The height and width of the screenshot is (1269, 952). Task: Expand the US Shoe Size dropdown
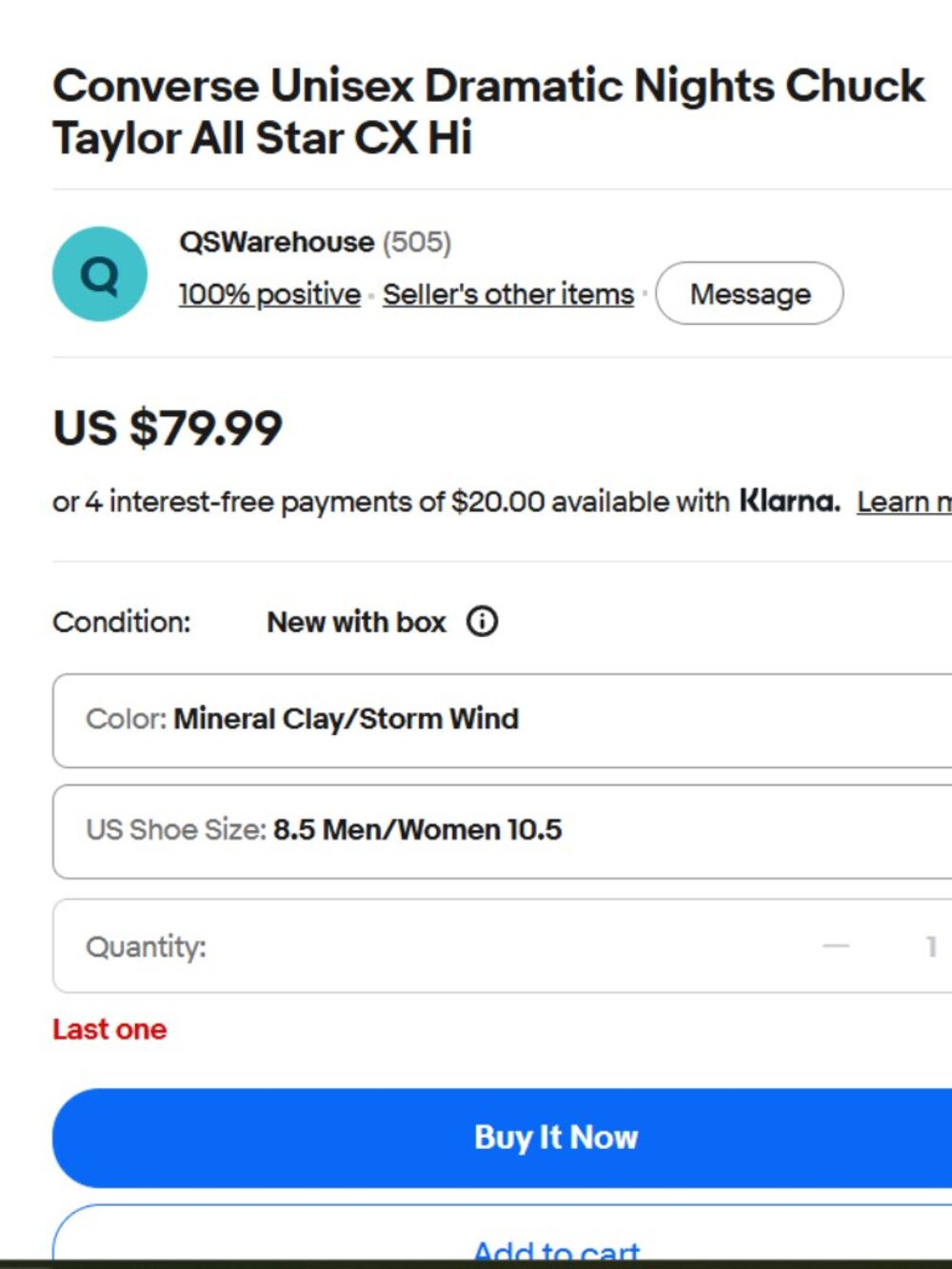[503, 831]
